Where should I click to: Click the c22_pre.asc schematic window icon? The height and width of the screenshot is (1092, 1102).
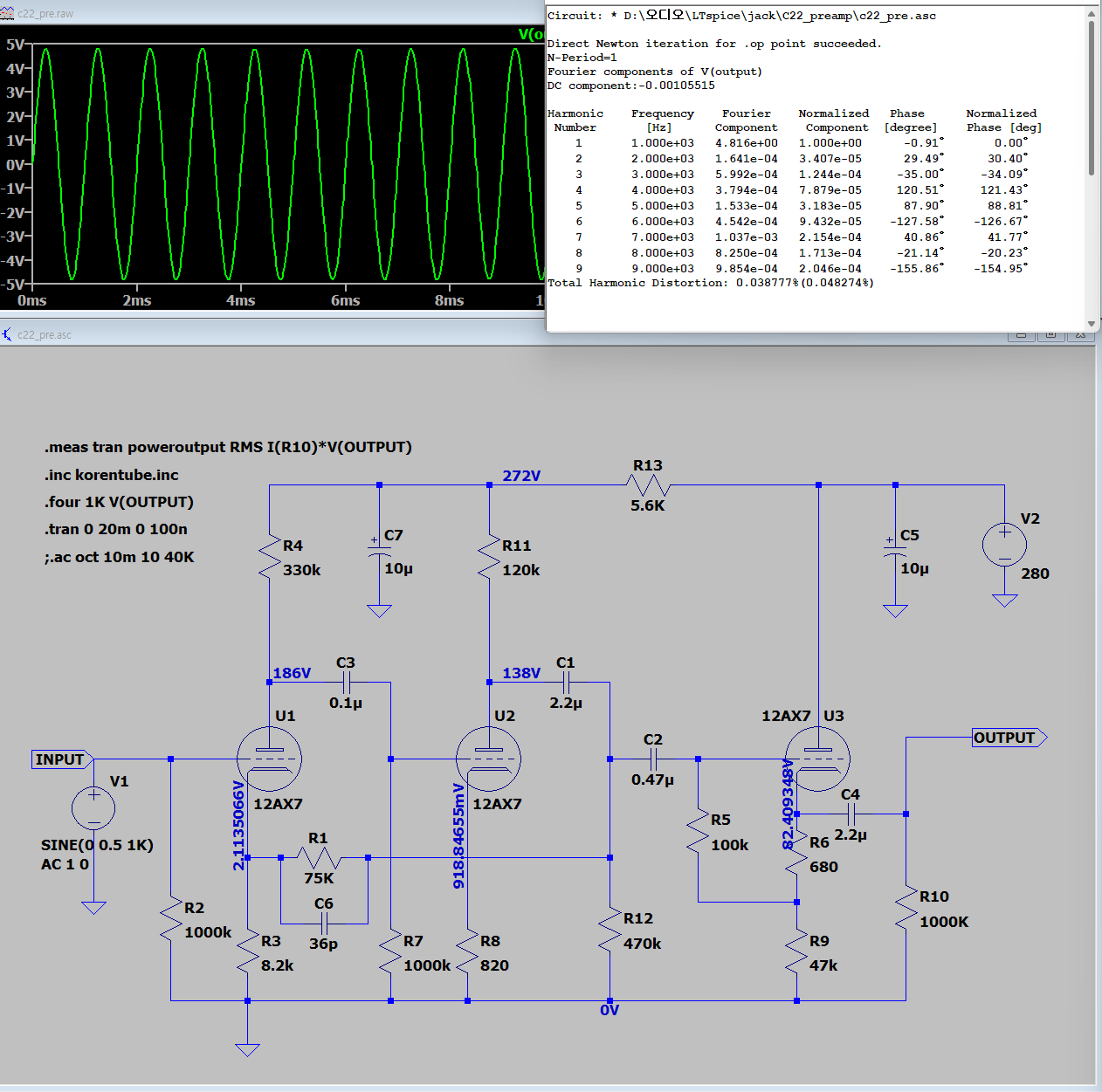[7, 334]
